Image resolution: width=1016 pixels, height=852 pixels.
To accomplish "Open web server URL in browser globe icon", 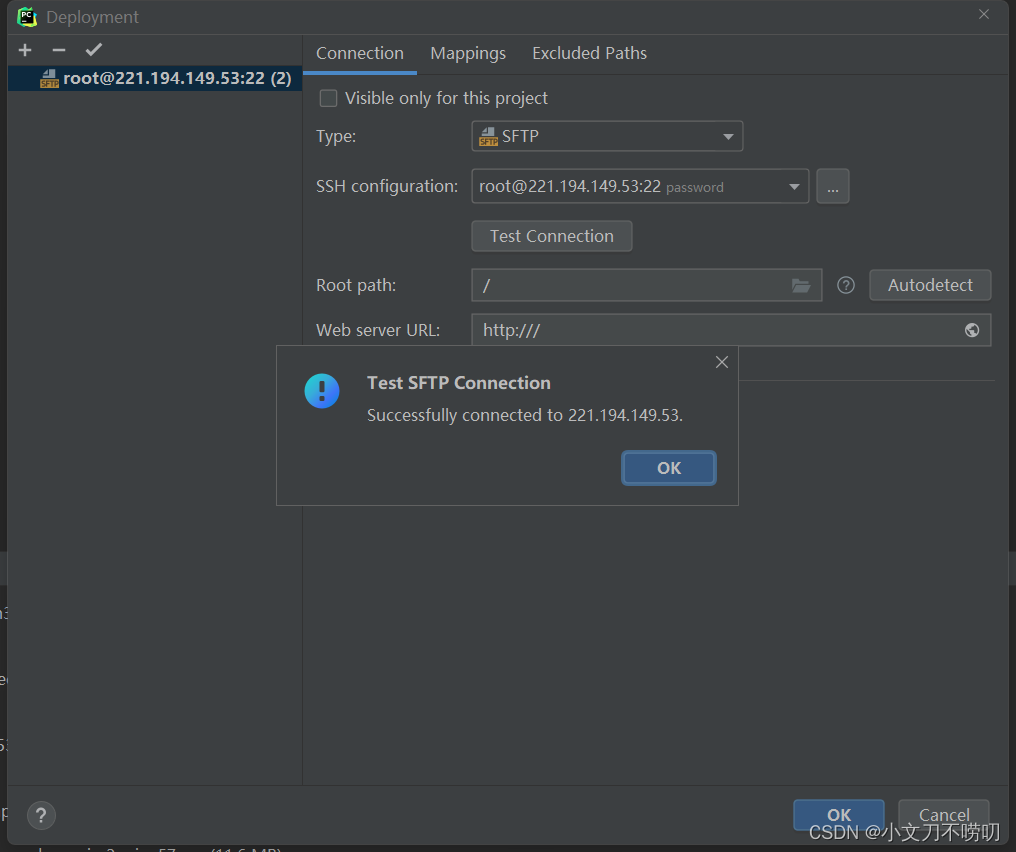I will click(971, 330).
